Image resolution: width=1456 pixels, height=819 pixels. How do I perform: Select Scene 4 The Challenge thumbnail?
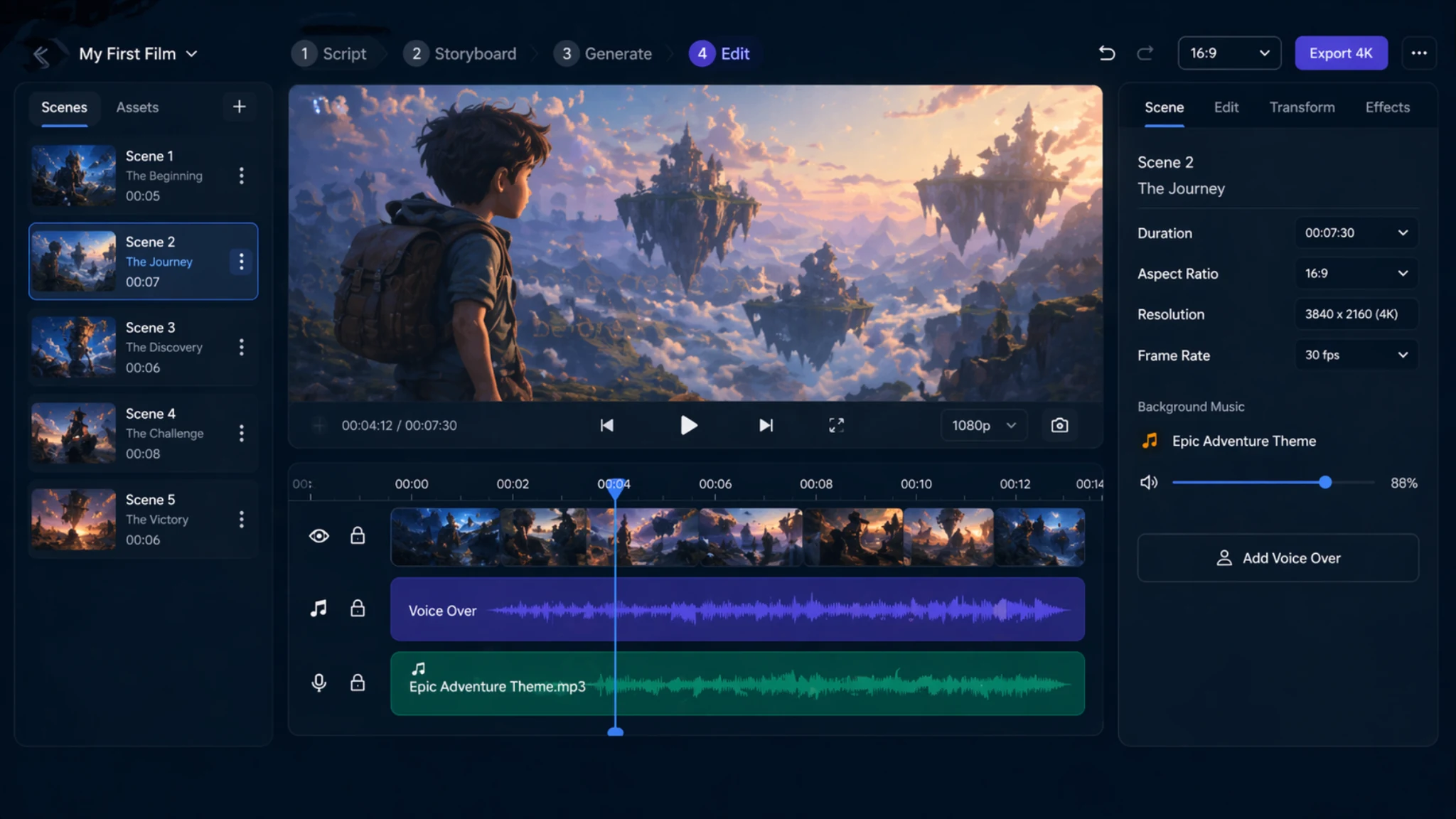tap(73, 433)
